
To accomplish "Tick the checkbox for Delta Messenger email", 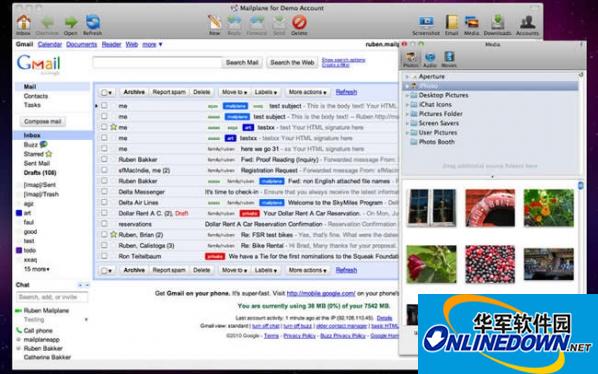I will (x=104, y=191).
